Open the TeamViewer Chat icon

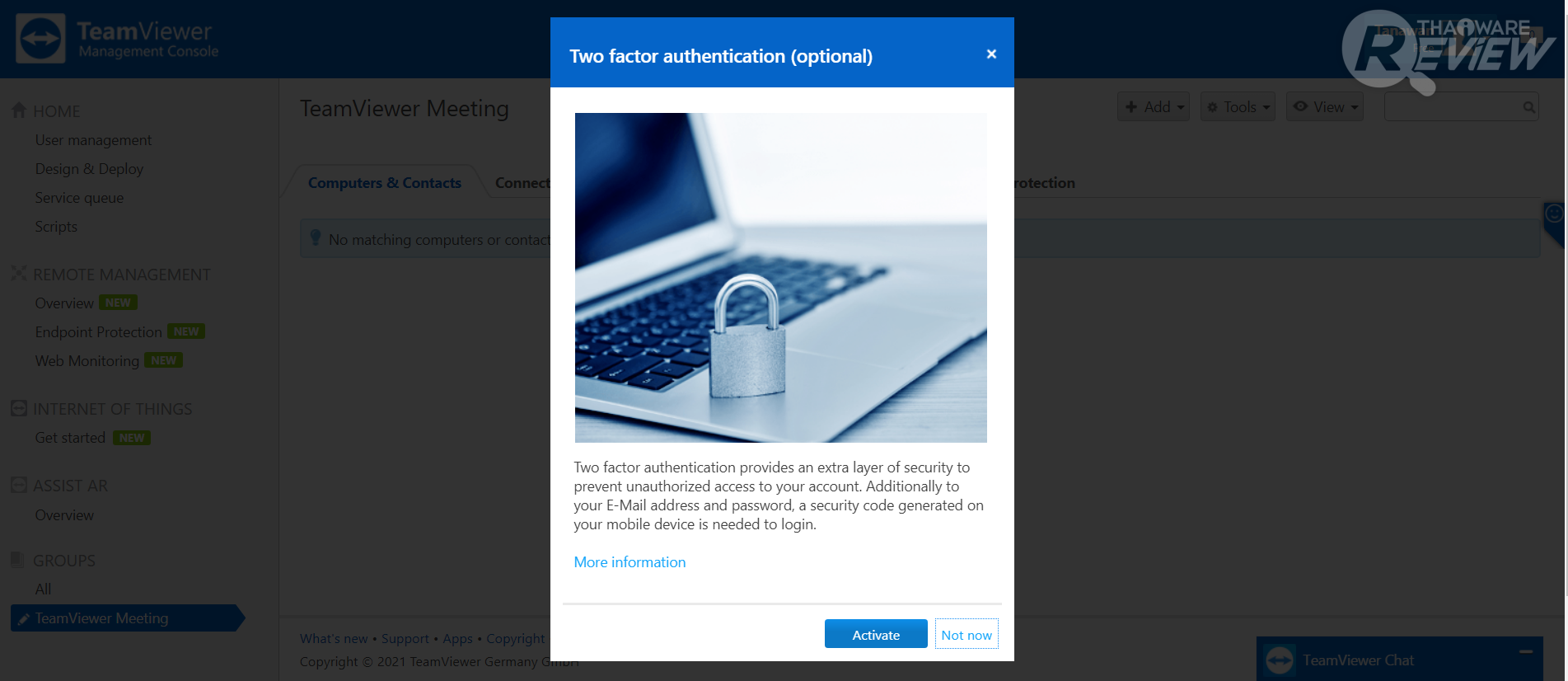tap(1280, 660)
